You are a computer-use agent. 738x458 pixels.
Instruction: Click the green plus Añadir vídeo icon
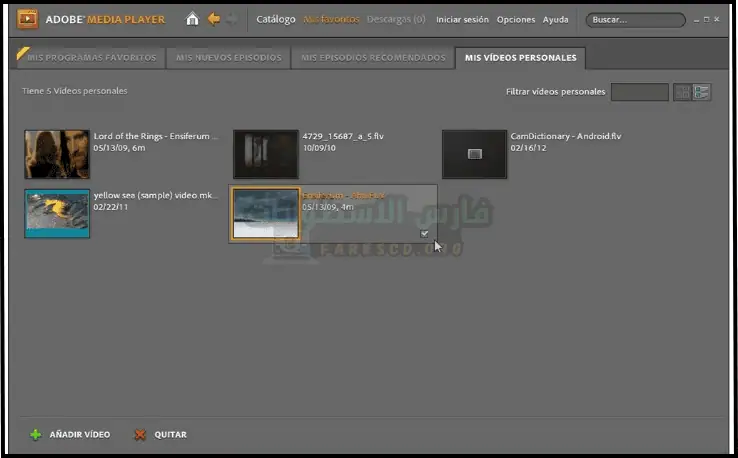36,435
